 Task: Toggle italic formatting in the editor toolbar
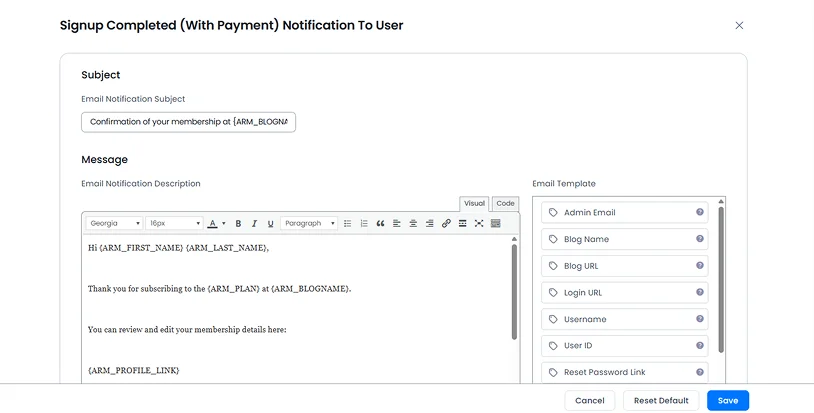click(x=254, y=224)
